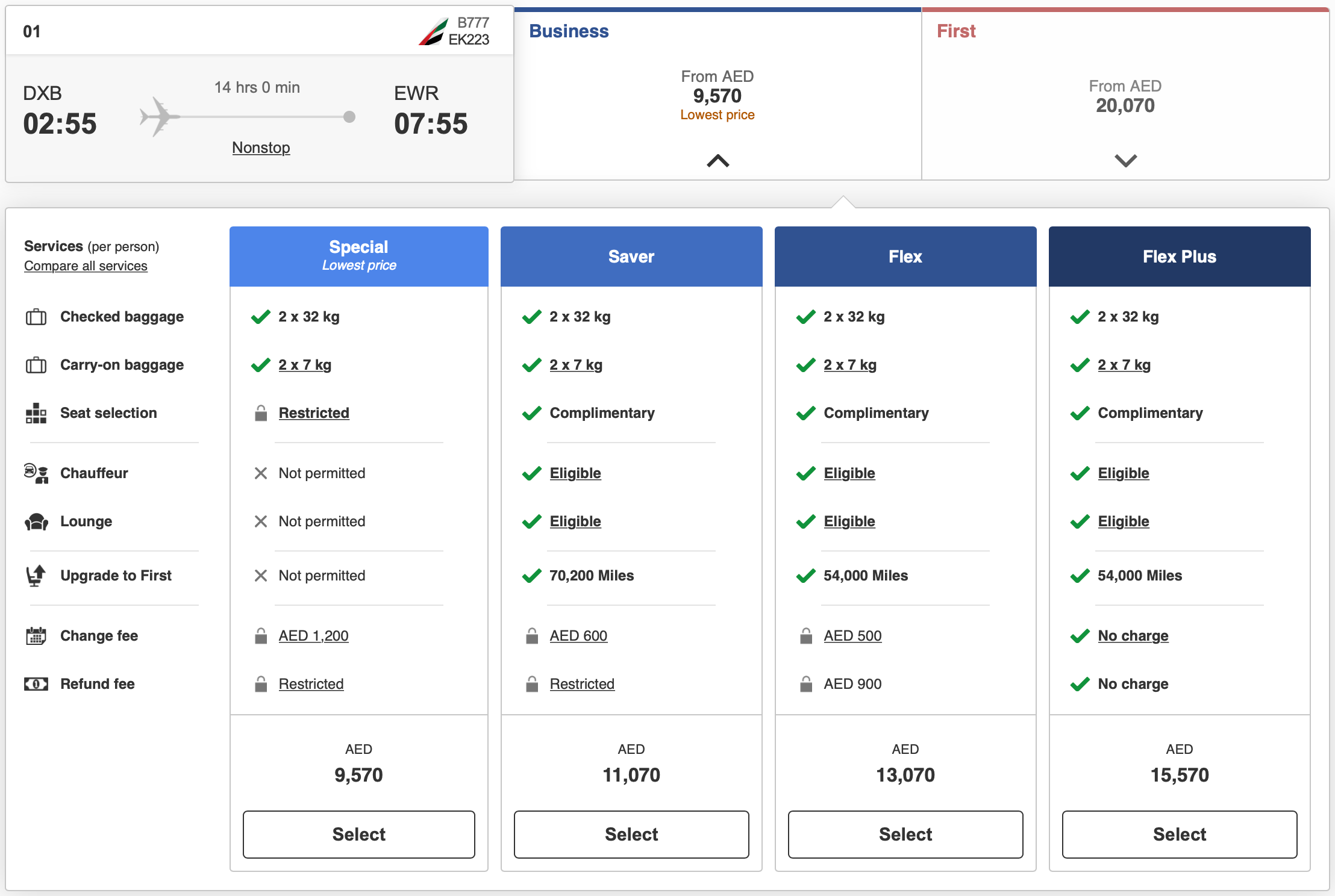Click the Upgrade to First seat icon
The height and width of the screenshot is (896, 1335).
pos(36,576)
